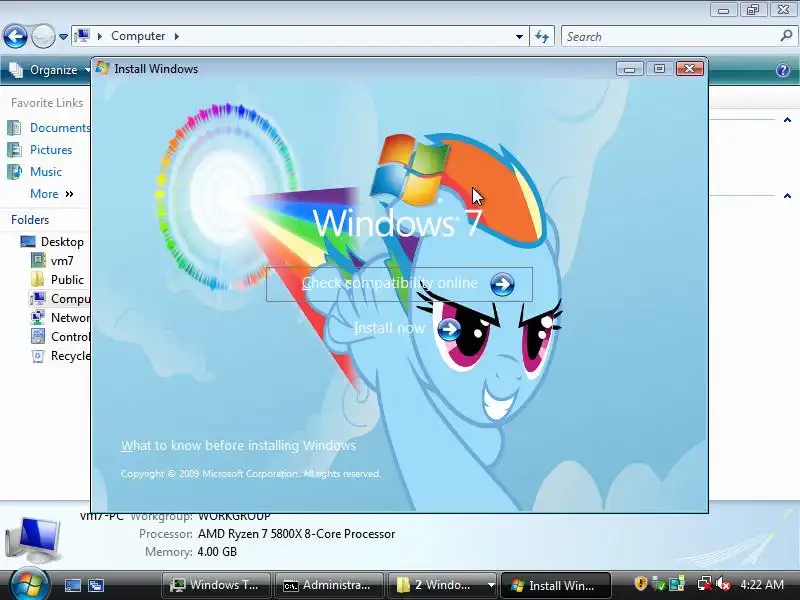
Task: Expand the root arrow before Computer breadcrumb
Action: 99,36
